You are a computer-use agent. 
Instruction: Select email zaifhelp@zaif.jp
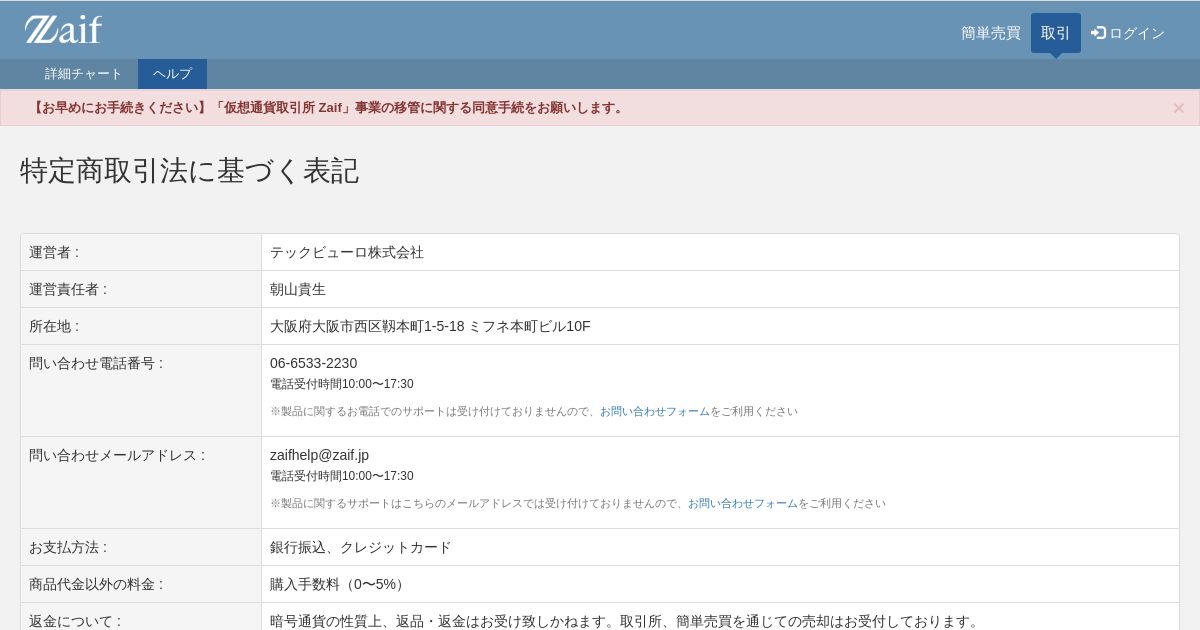click(319, 455)
